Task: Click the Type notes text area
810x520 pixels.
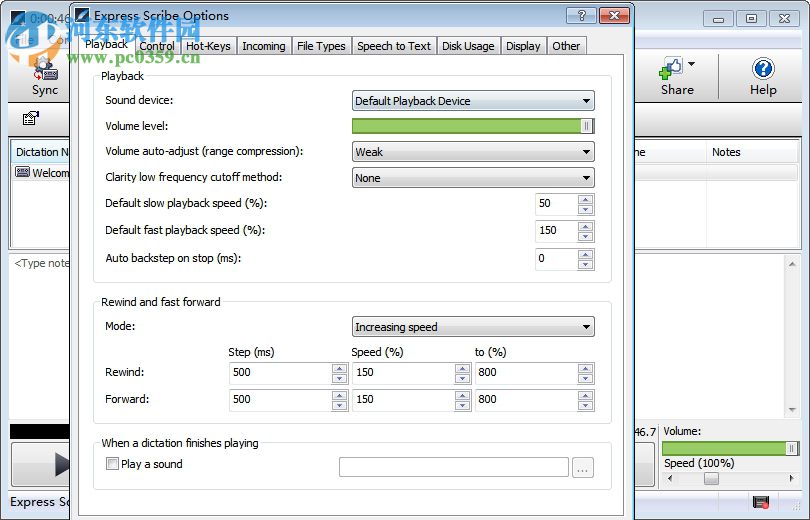Action: [40, 336]
